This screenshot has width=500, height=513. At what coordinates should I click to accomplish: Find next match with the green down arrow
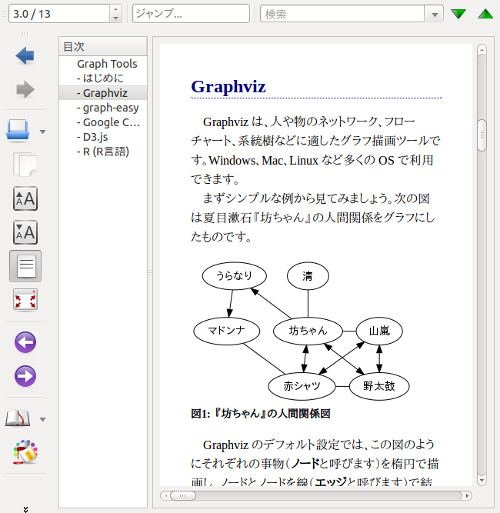click(458, 14)
